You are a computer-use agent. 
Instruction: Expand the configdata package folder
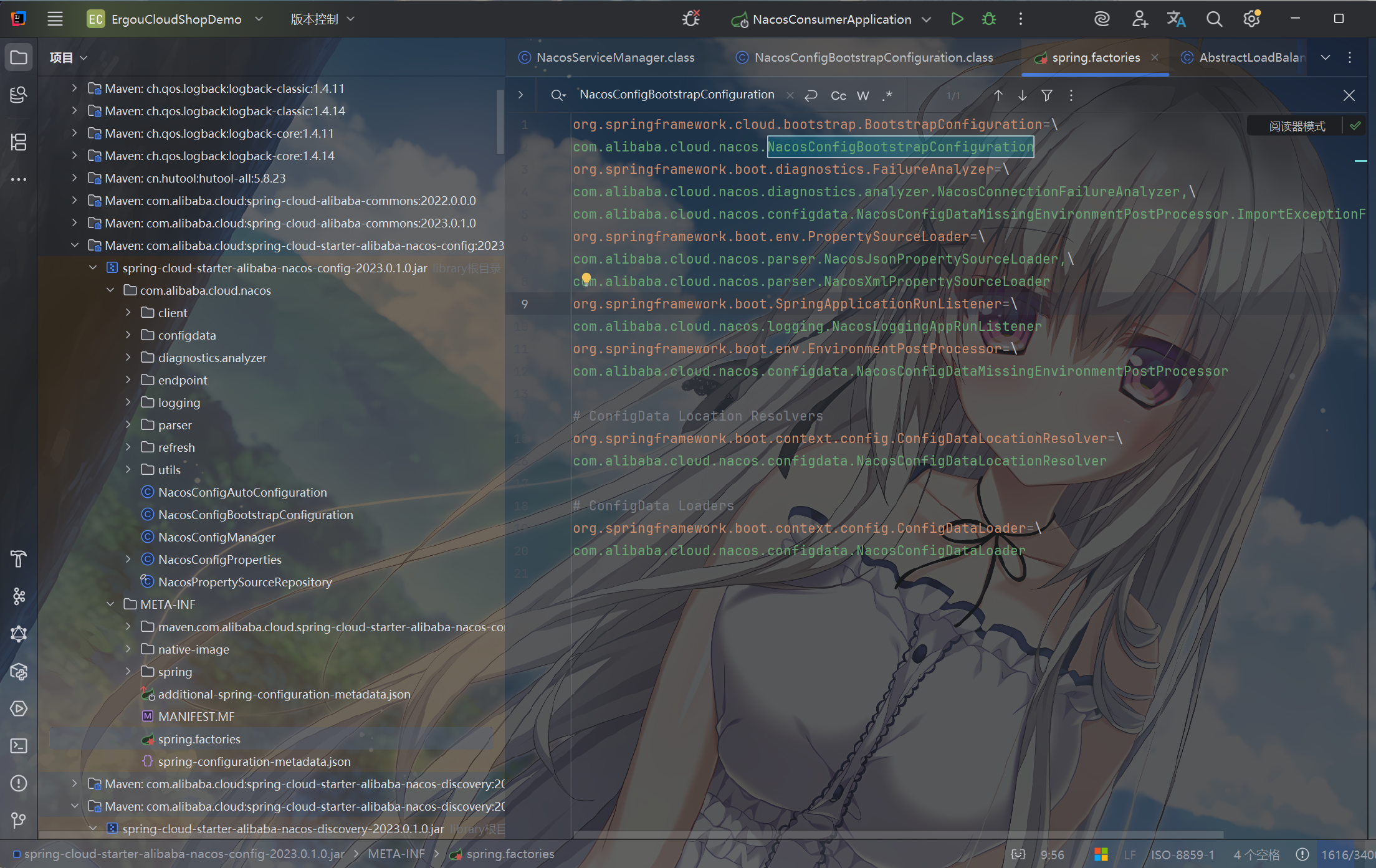[128, 335]
